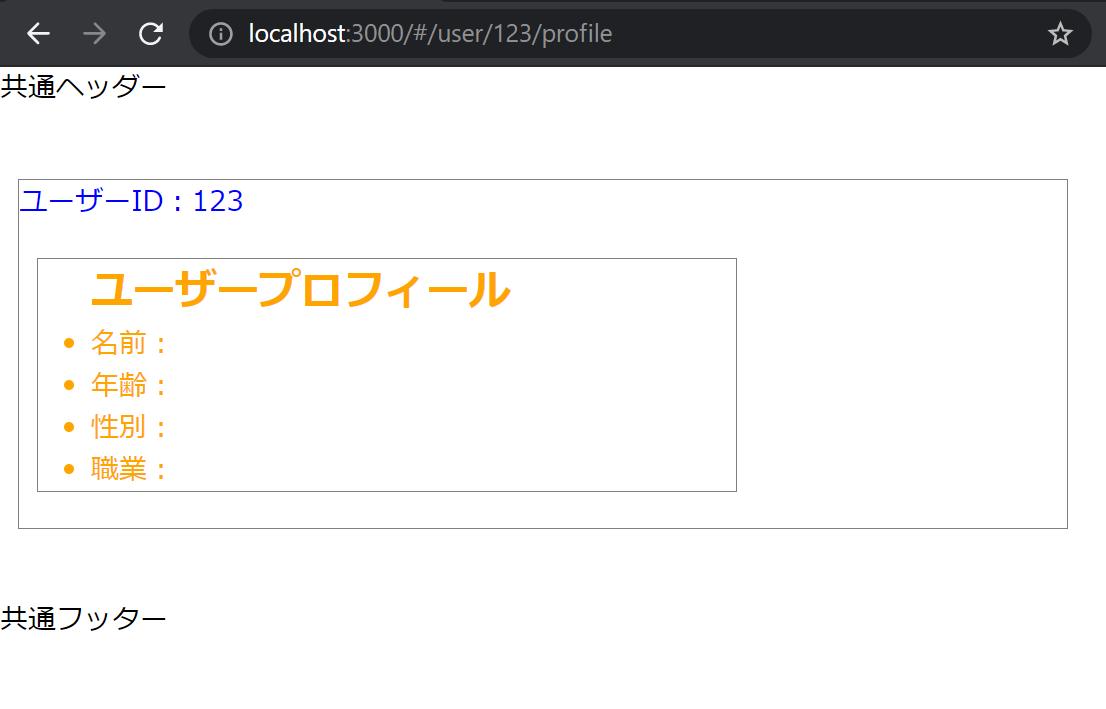The image size is (1106, 709).
Task: Select the 職業： list item
Action: [129, 469]
